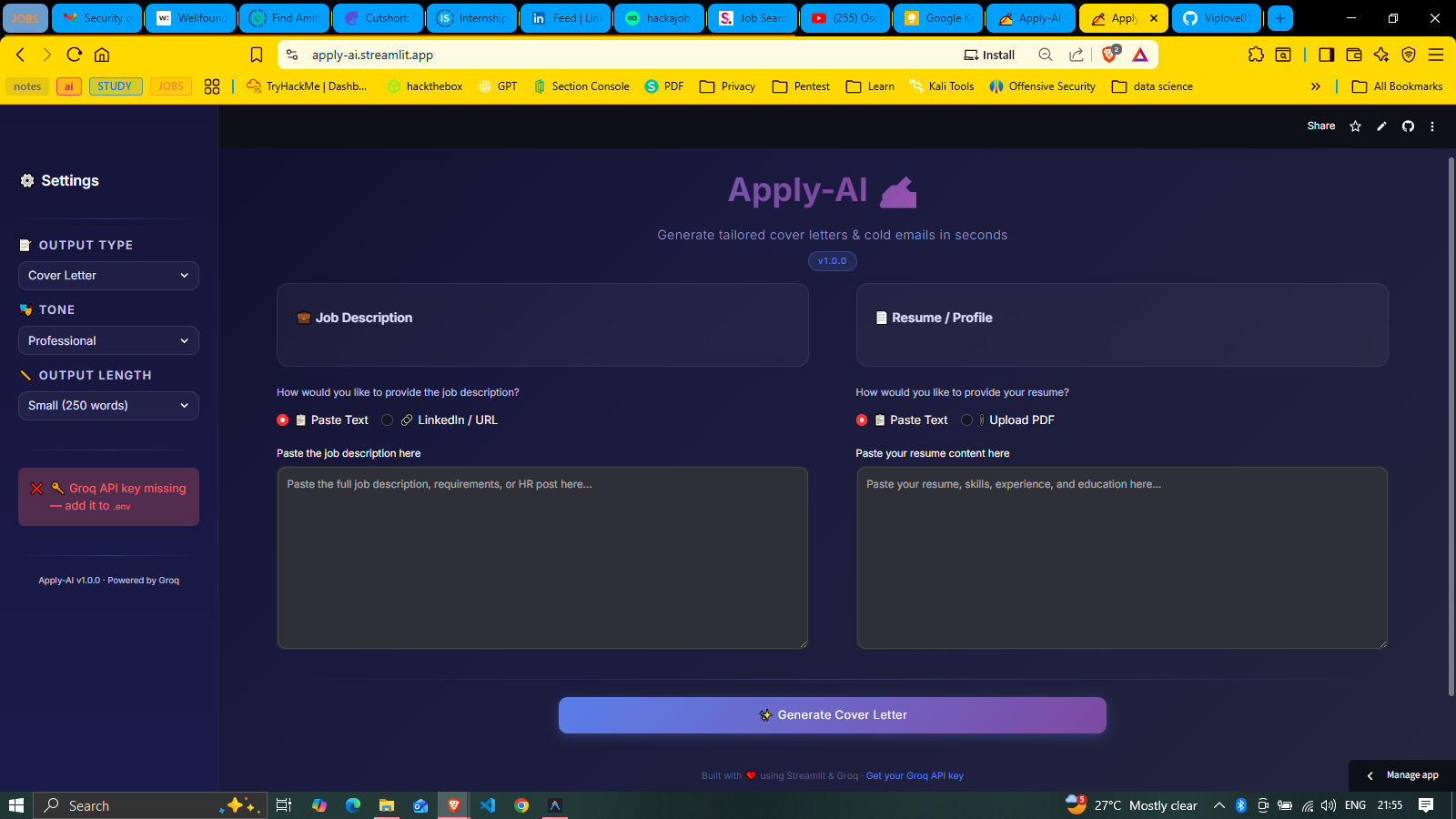The height and width of the screenshot is (819, 1456).
Task: Select Paste Text for job description
Action: pyautogui.click(x=323, y=420)
